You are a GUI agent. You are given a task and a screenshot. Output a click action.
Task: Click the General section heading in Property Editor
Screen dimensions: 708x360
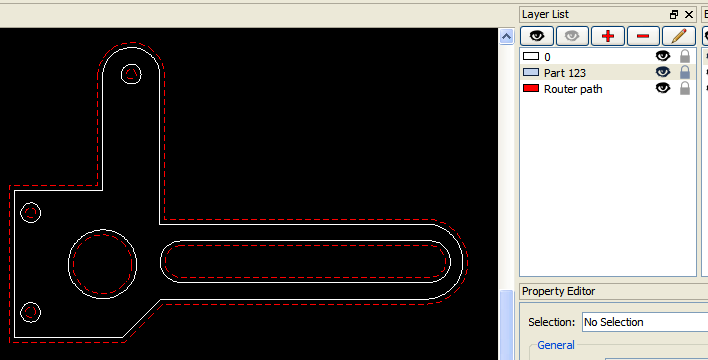click(556, 345)
